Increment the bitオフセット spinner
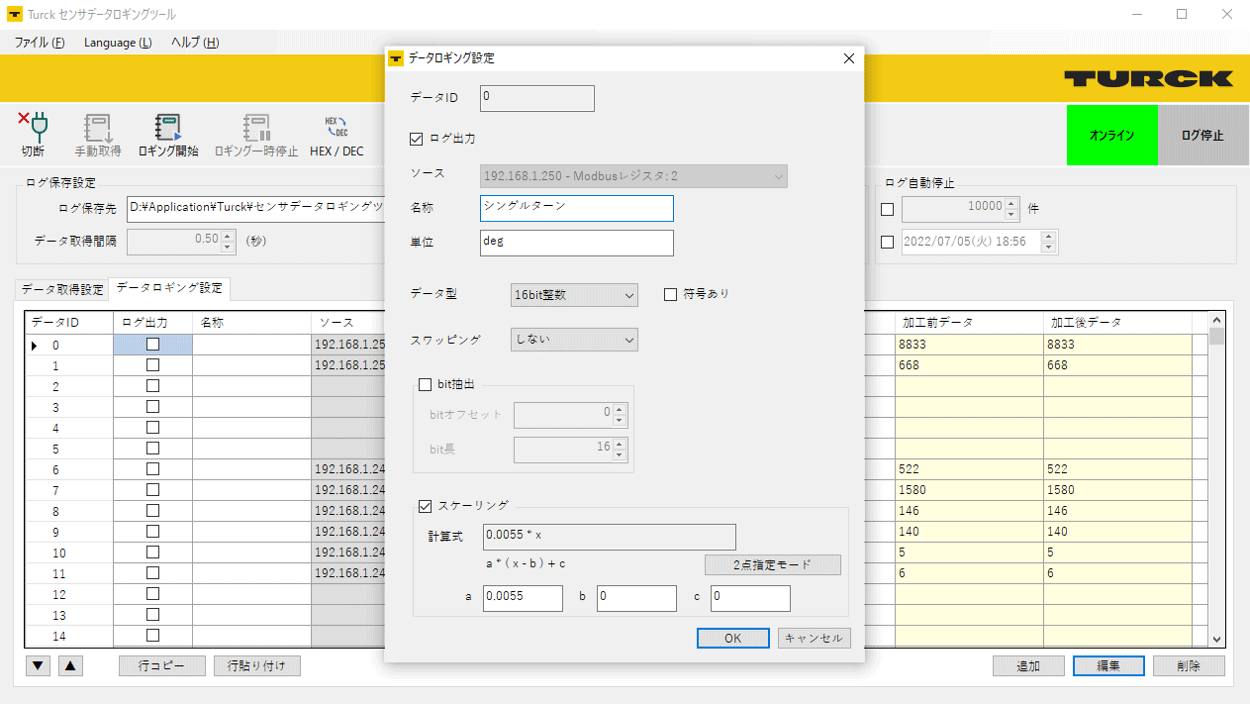Viewport: 1250px width, 704px height. click(620, 409)
